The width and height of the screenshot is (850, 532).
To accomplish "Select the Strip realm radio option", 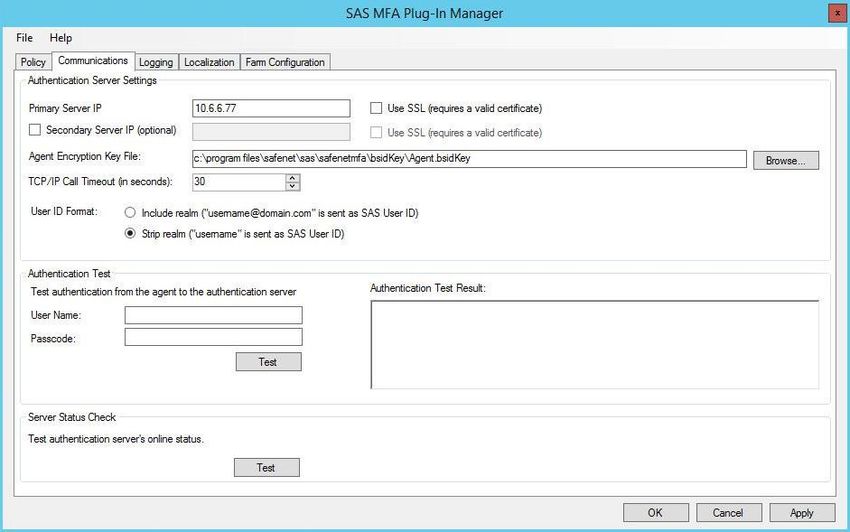I will coord(130,233).
